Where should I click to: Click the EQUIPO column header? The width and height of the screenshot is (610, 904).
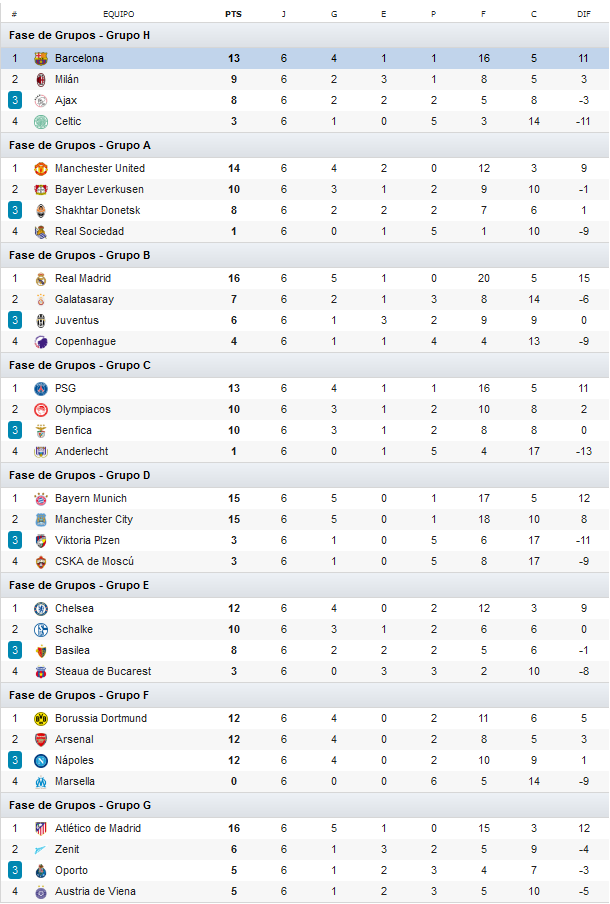coord(119,14)
